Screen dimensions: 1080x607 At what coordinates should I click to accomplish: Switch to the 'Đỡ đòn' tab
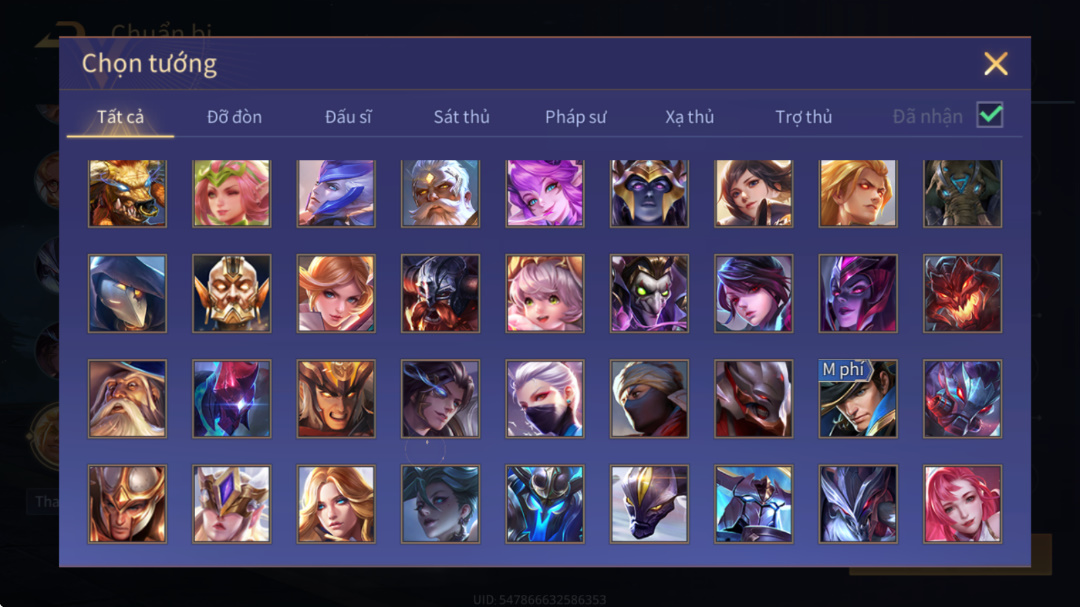pyautogui.click(x=234, y=117)
